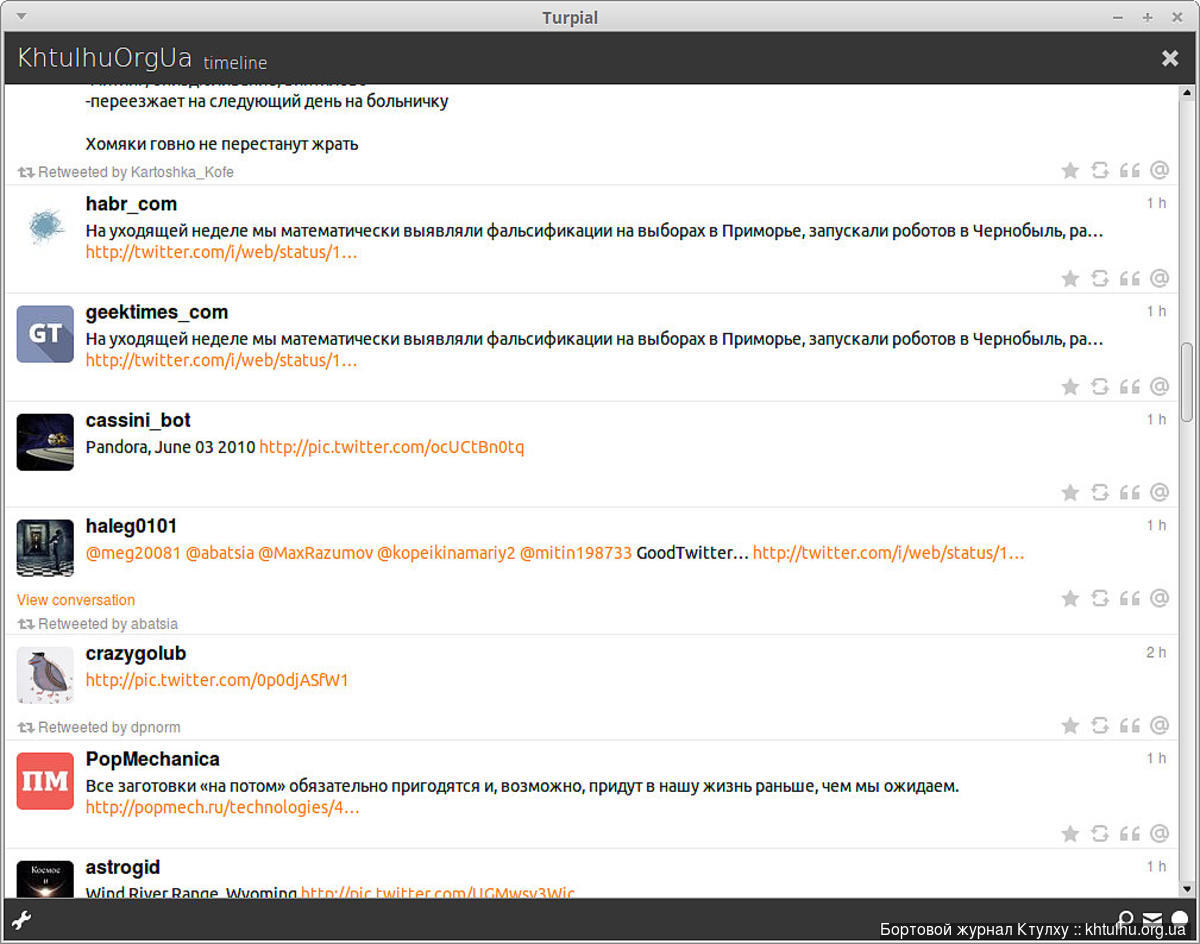The image size is (1200, 944).
Task: Open the @MaxRazumov mention
Action: point(316,553)
